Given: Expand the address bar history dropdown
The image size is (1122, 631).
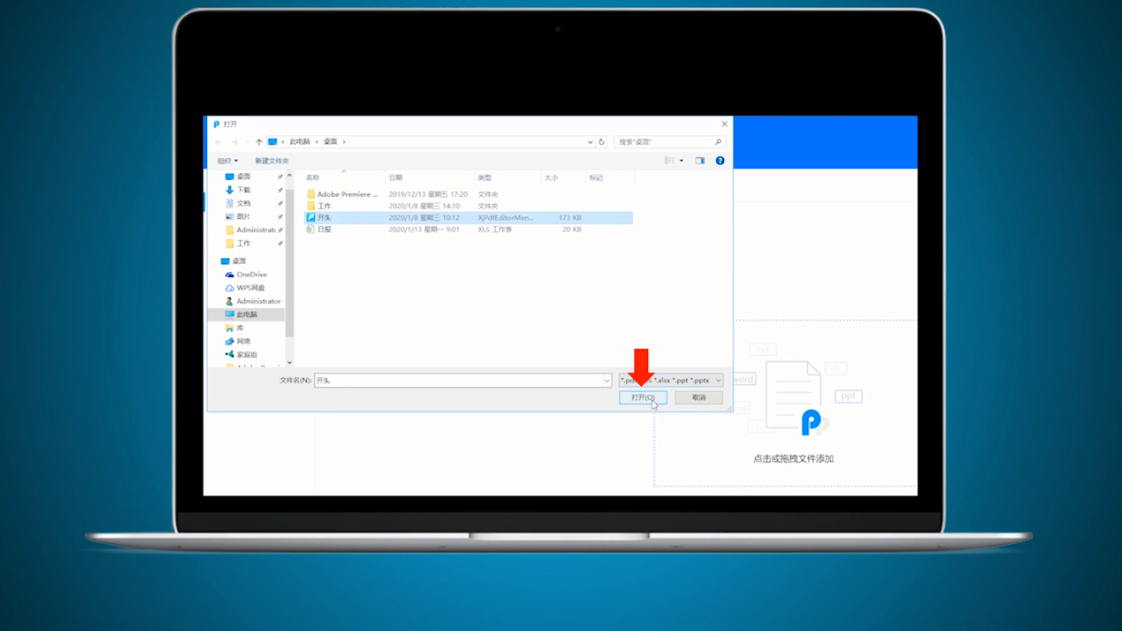Looking at the screenshot, I should point(590,142).
